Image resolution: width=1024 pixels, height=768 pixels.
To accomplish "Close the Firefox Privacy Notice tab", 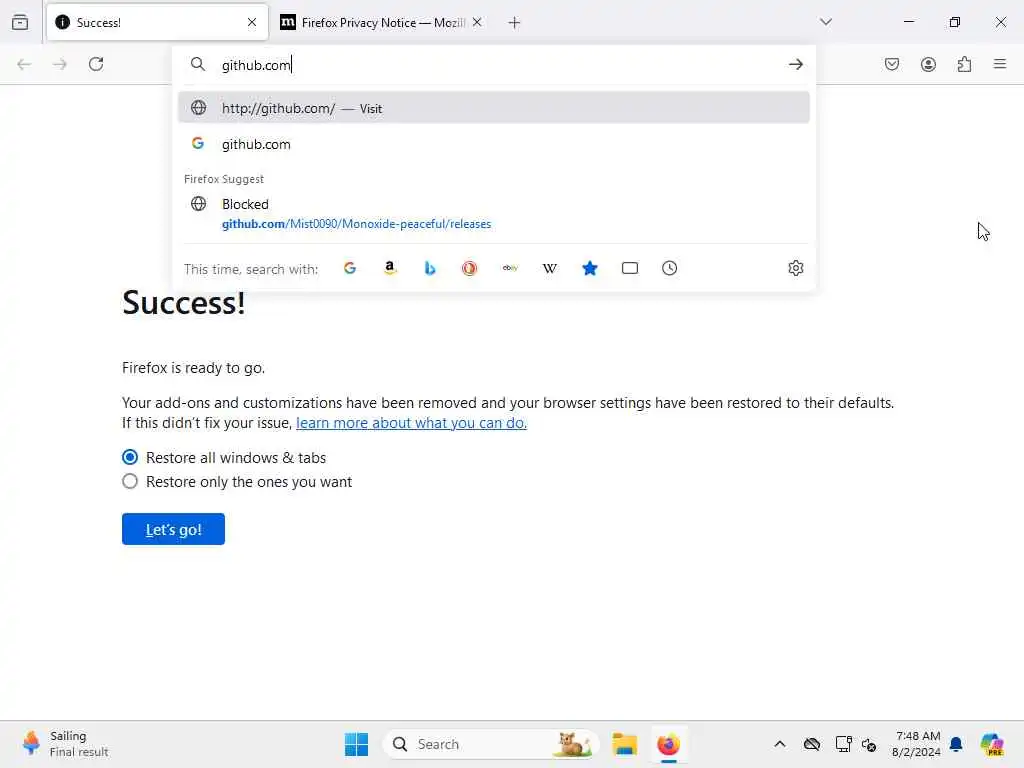I will click(477, 22).
